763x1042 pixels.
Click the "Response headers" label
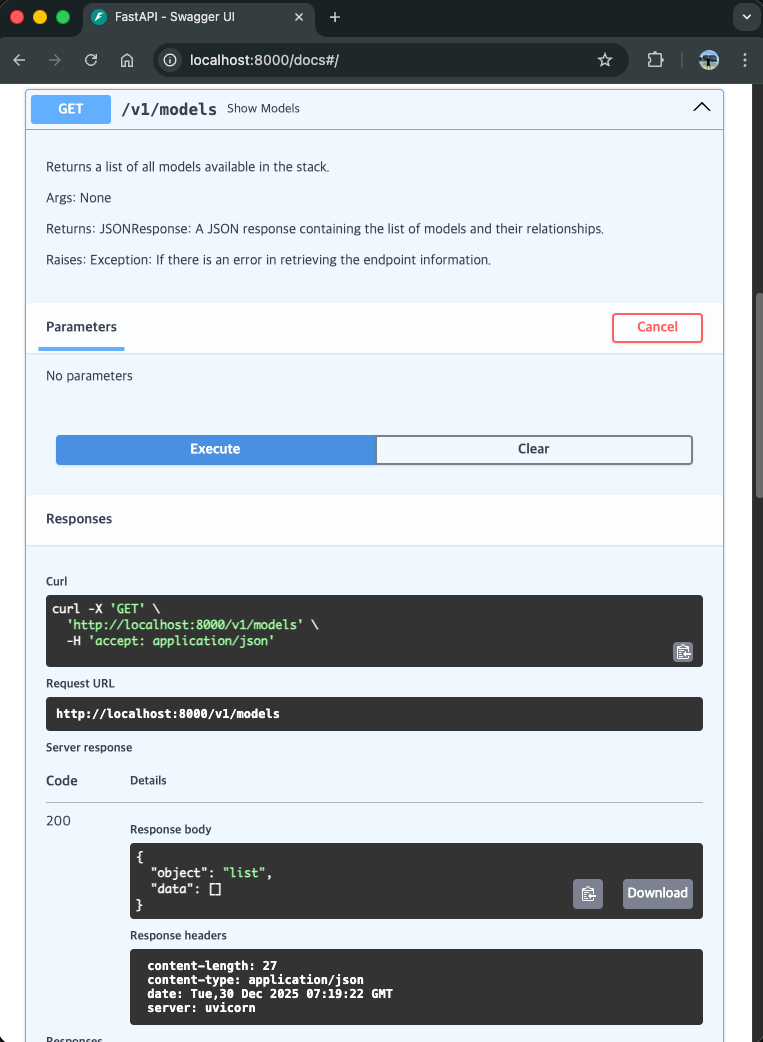pos(178,936)
